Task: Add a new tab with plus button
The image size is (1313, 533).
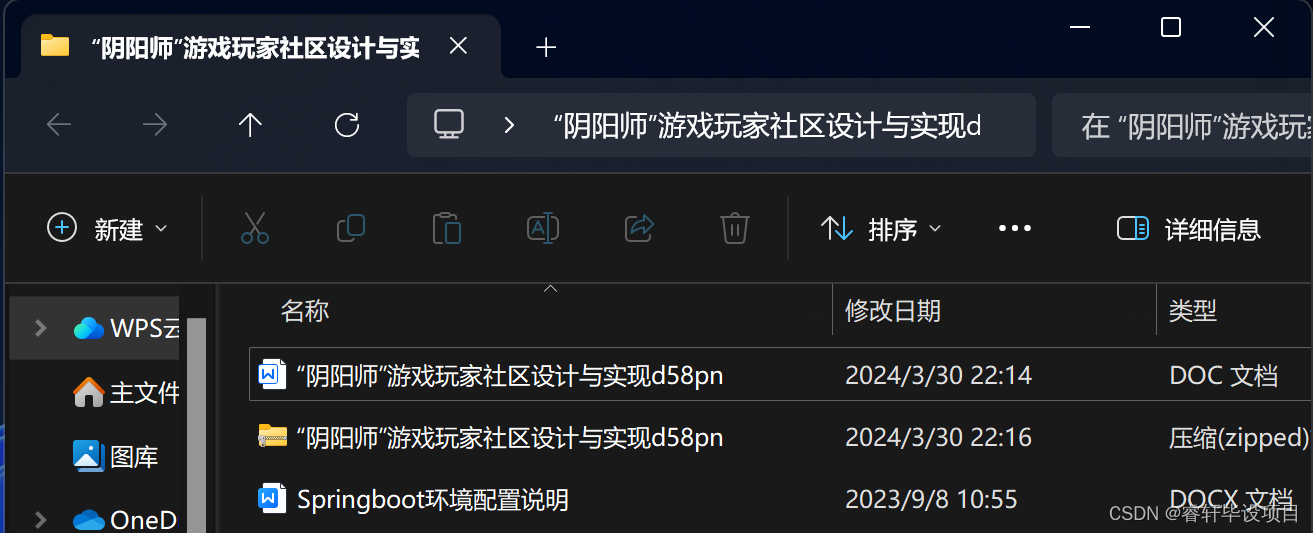Action: pos(546,47)
